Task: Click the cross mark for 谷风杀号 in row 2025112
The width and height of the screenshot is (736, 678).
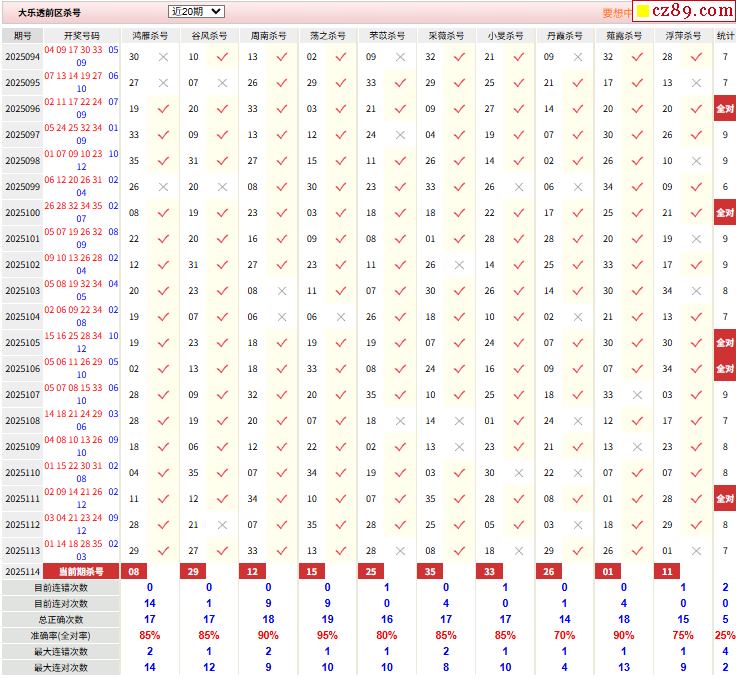Action: (x=222, y=525)
